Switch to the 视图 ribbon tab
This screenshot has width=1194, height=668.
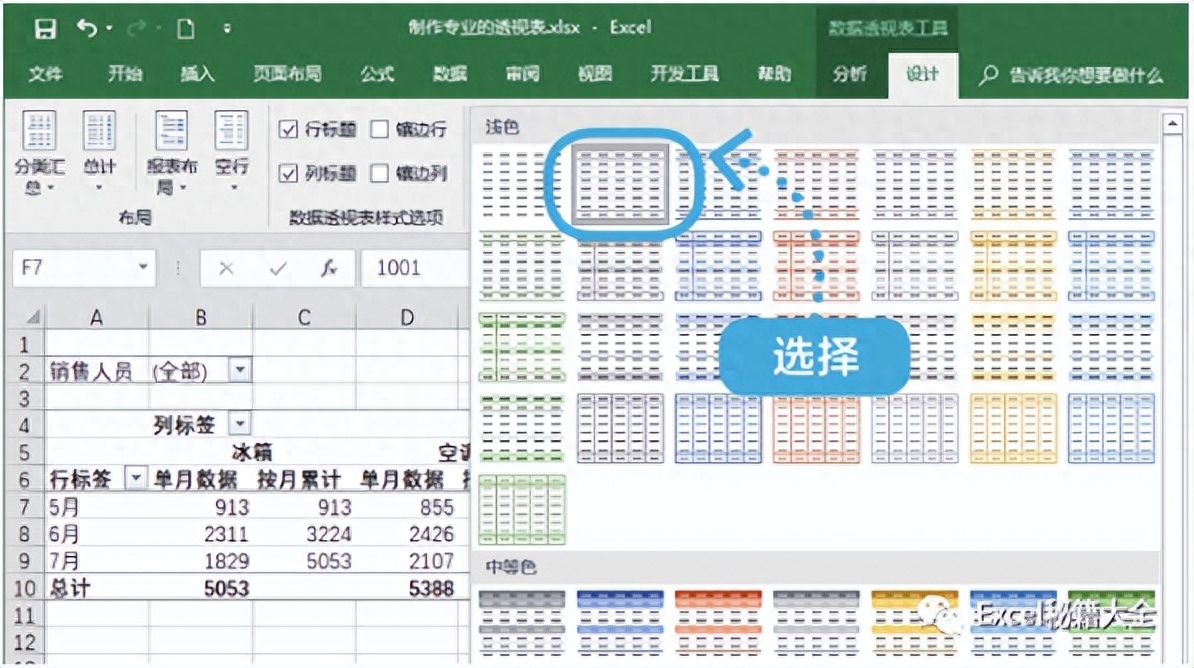point(595,74)
